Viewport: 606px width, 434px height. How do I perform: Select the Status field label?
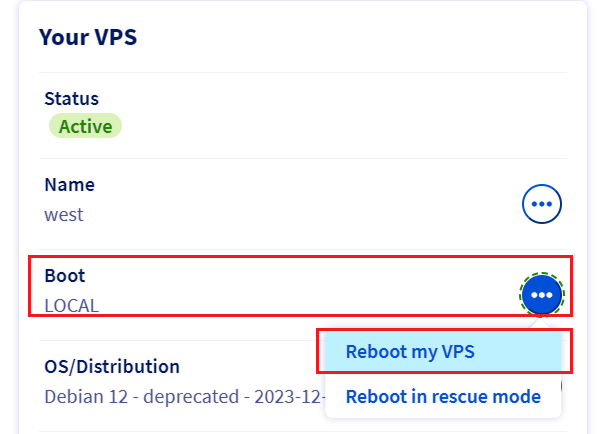point(71,99)
